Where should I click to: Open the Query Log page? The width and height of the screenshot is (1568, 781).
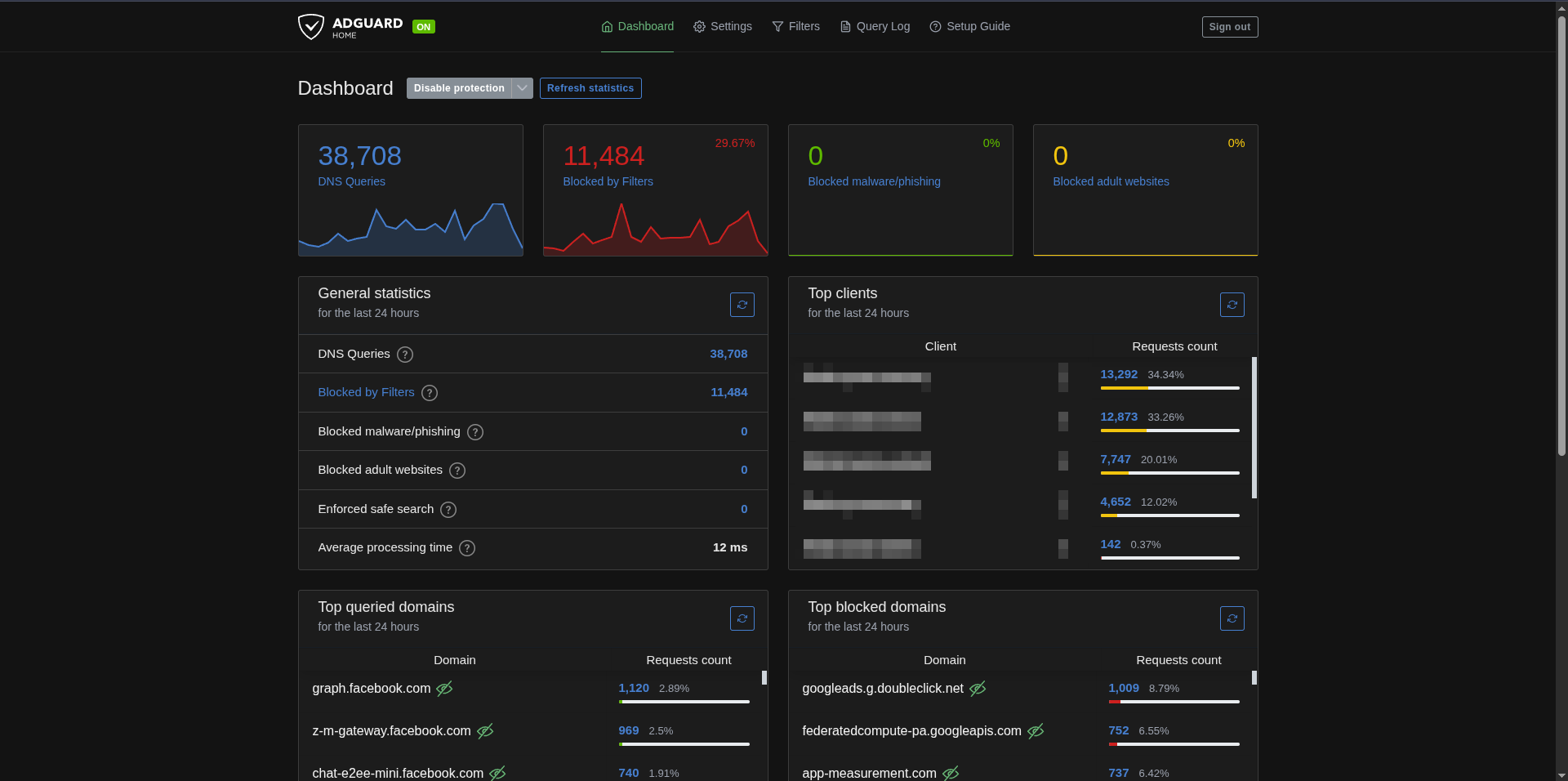[x=875, y=26]
